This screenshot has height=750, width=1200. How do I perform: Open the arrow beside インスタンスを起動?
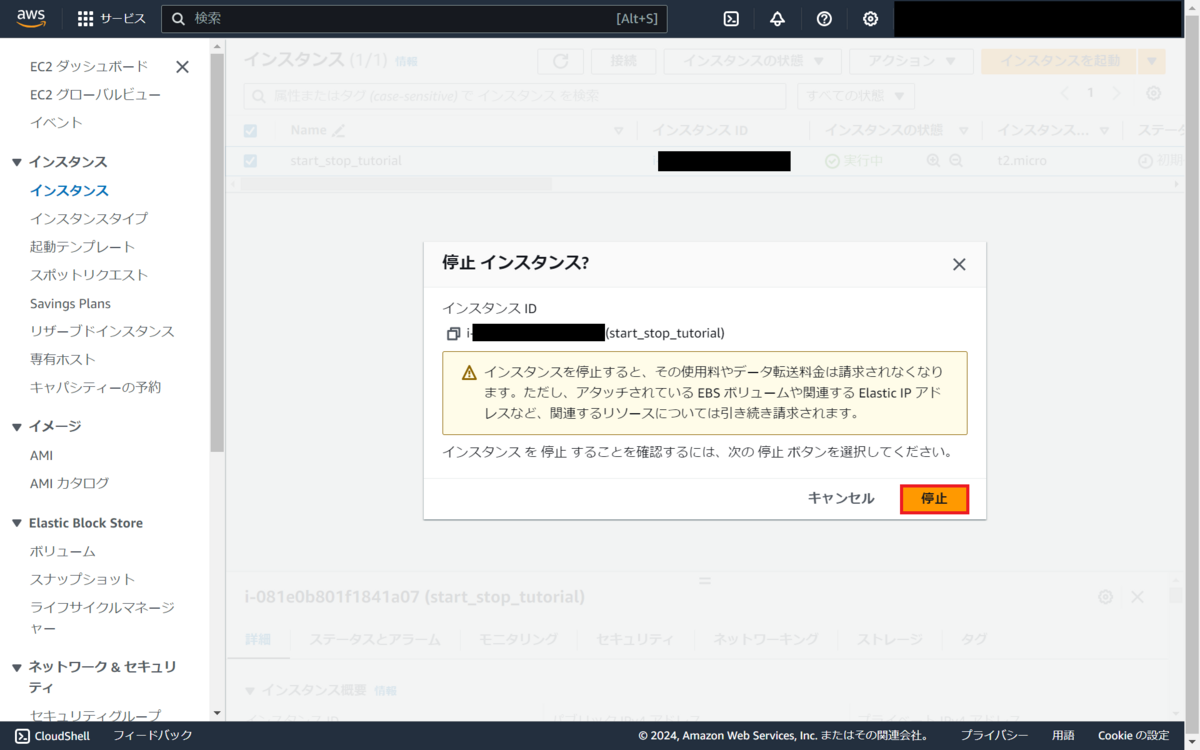(1152, 61)
